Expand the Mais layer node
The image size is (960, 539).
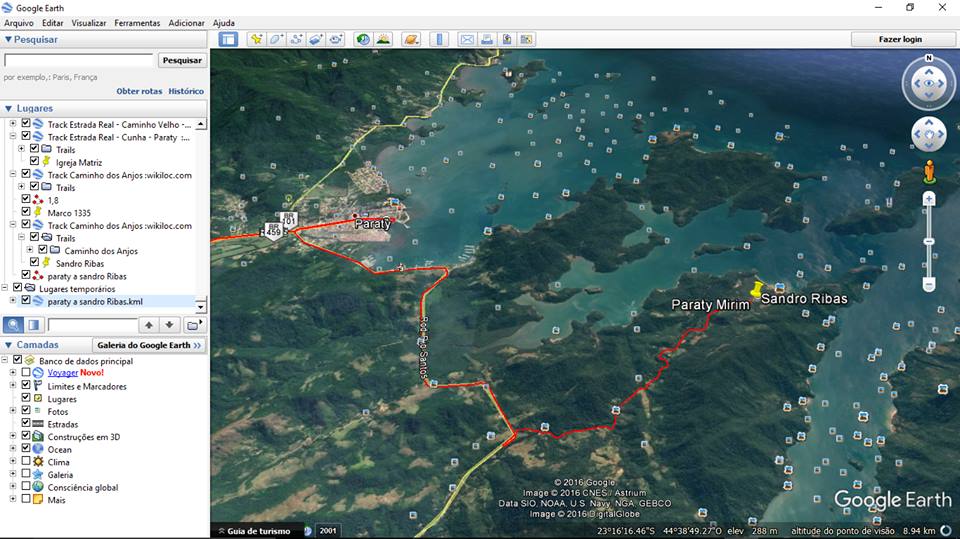click(13, 499)
